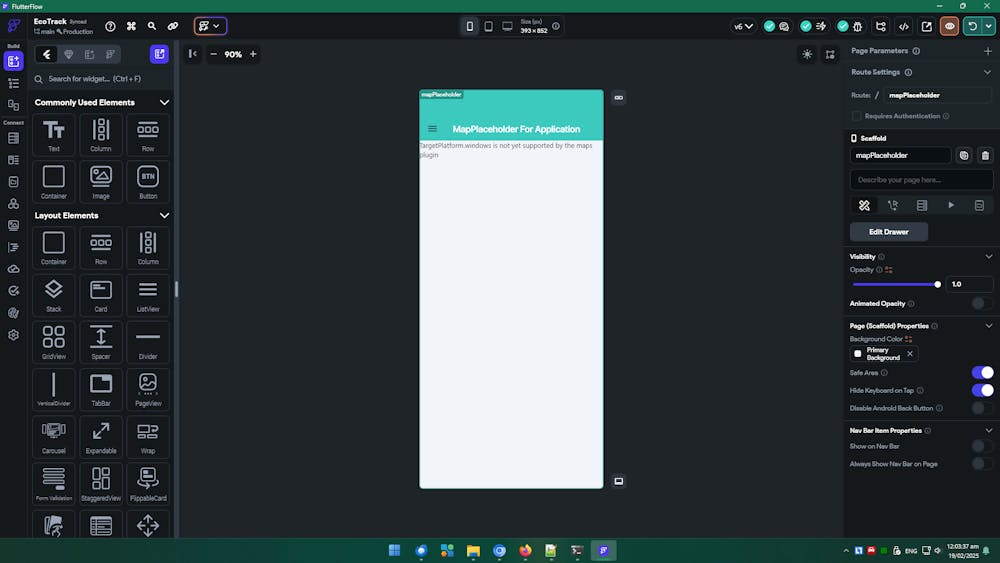Choose the StaggeredView element
This screenshot has width=1000, height=563.
click(101, 484)
